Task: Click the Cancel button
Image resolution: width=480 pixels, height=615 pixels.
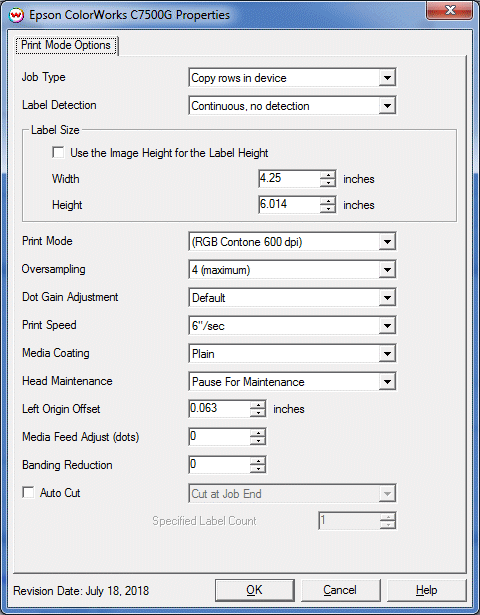Action: click(340, 590)
